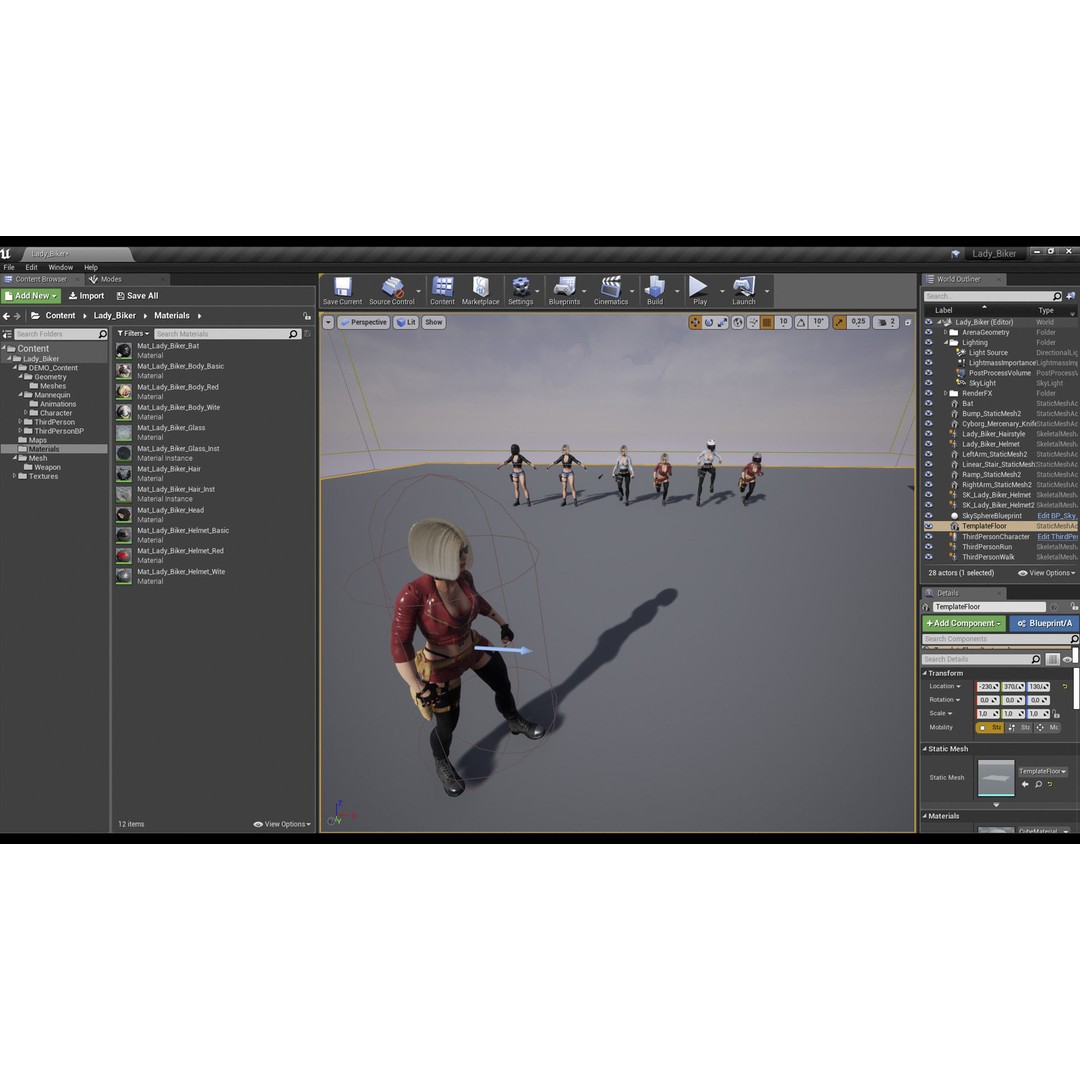Click the Save All button
The height and width of the screenshot is (1080, 1080).
(x=138, y=295)
